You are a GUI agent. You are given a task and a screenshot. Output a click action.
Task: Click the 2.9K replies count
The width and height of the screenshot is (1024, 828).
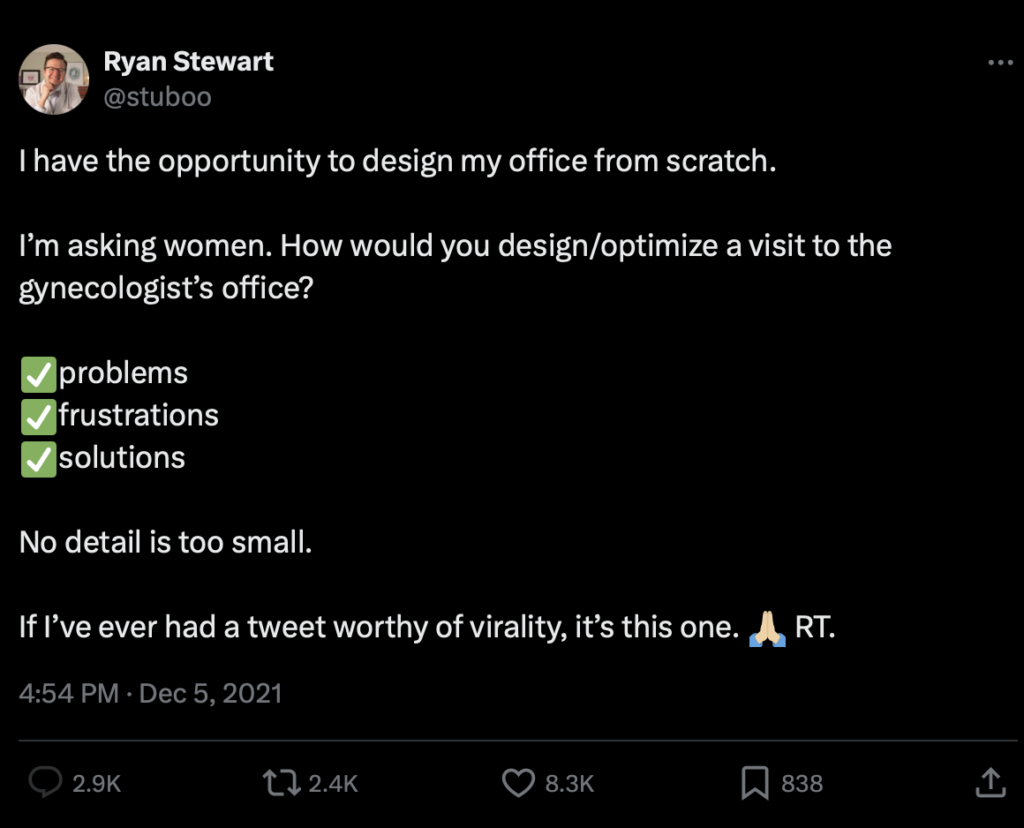(x=96, y=783)
